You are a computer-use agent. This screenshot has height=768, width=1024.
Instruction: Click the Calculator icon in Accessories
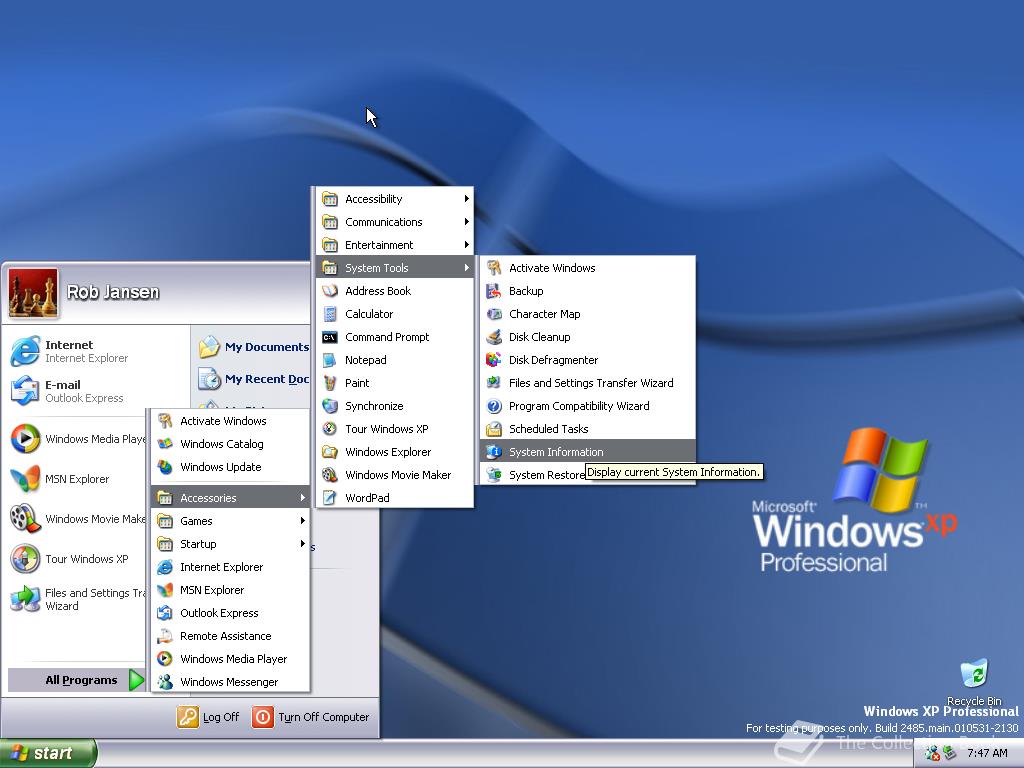pos(330,314)
